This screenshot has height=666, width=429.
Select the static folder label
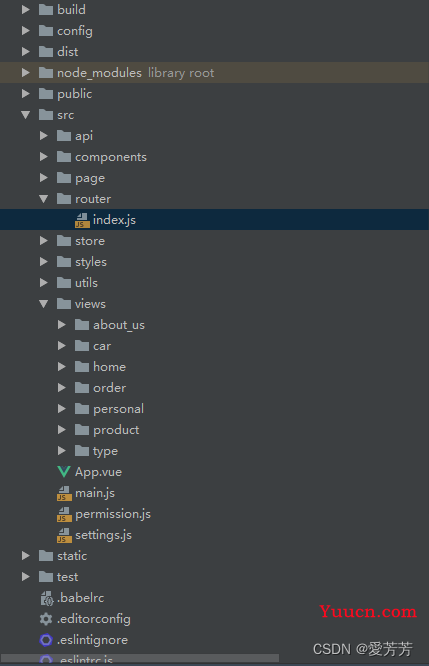click(72, 556)
